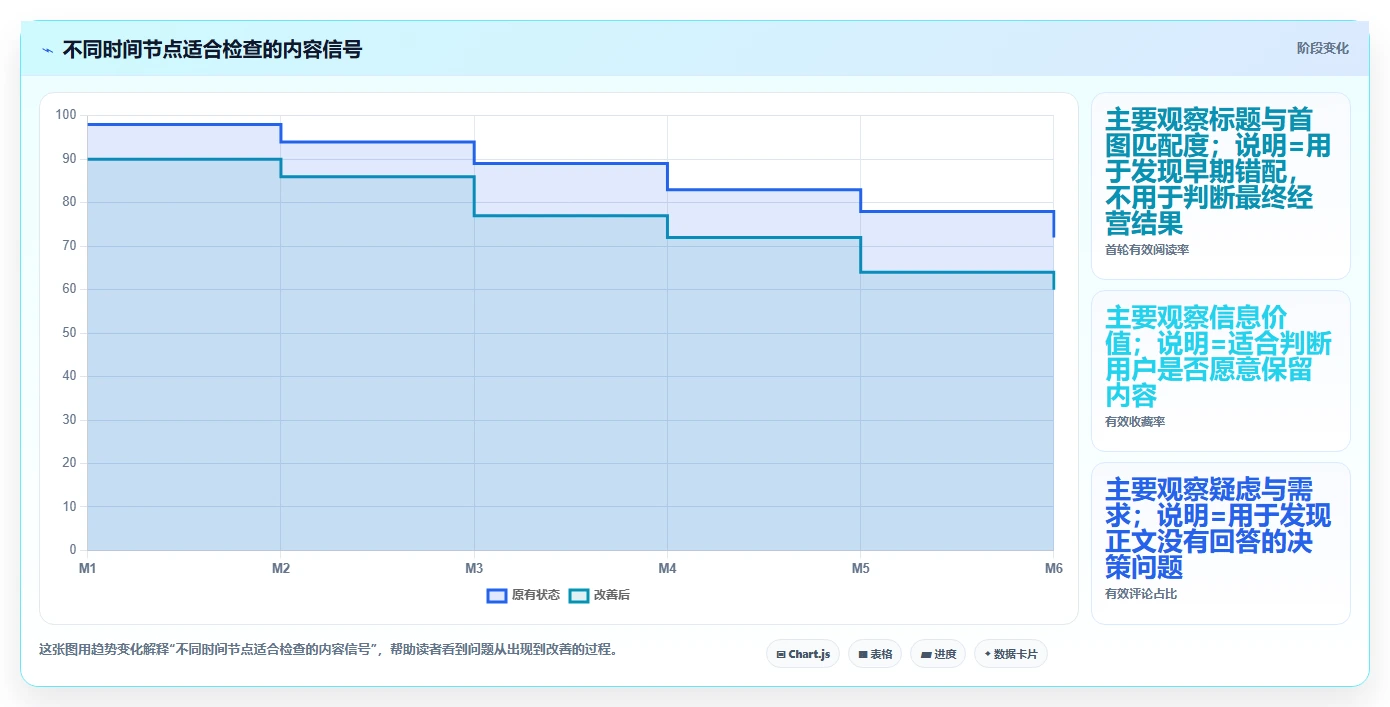
Task: Click the 50 value on the y-axis
Action: (69, 332)
